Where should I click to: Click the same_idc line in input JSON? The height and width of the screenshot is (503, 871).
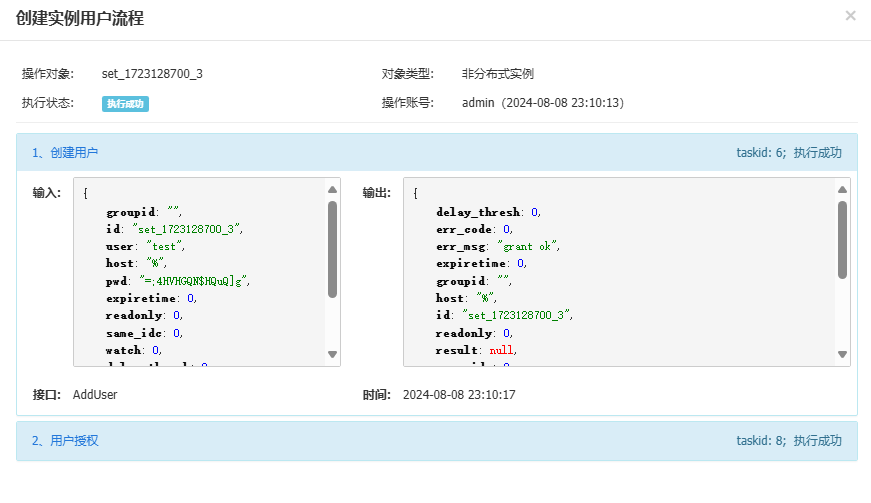pyautogui.click(x=144, y=333)
